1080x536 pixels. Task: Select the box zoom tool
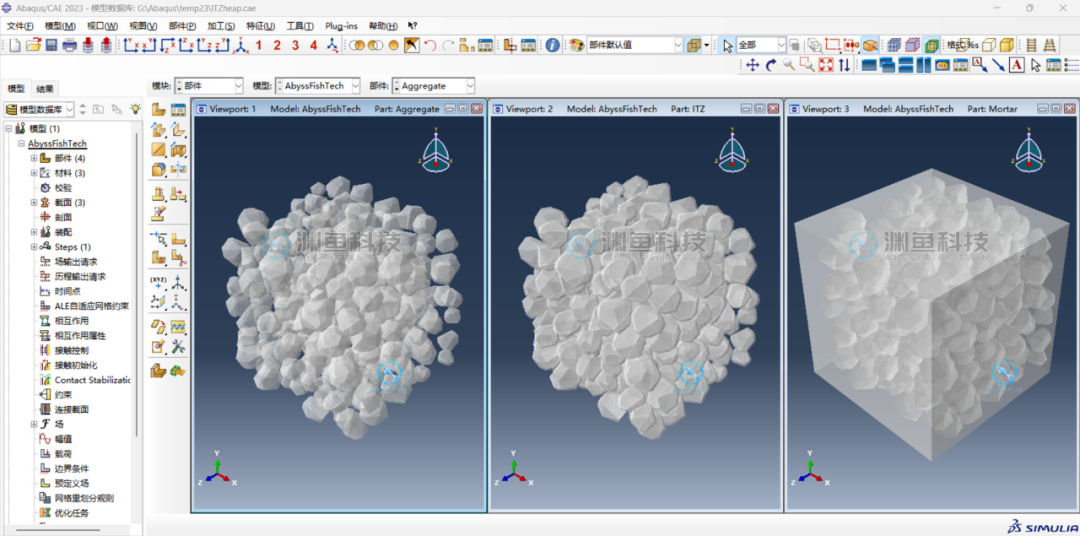tap(807, 65)
